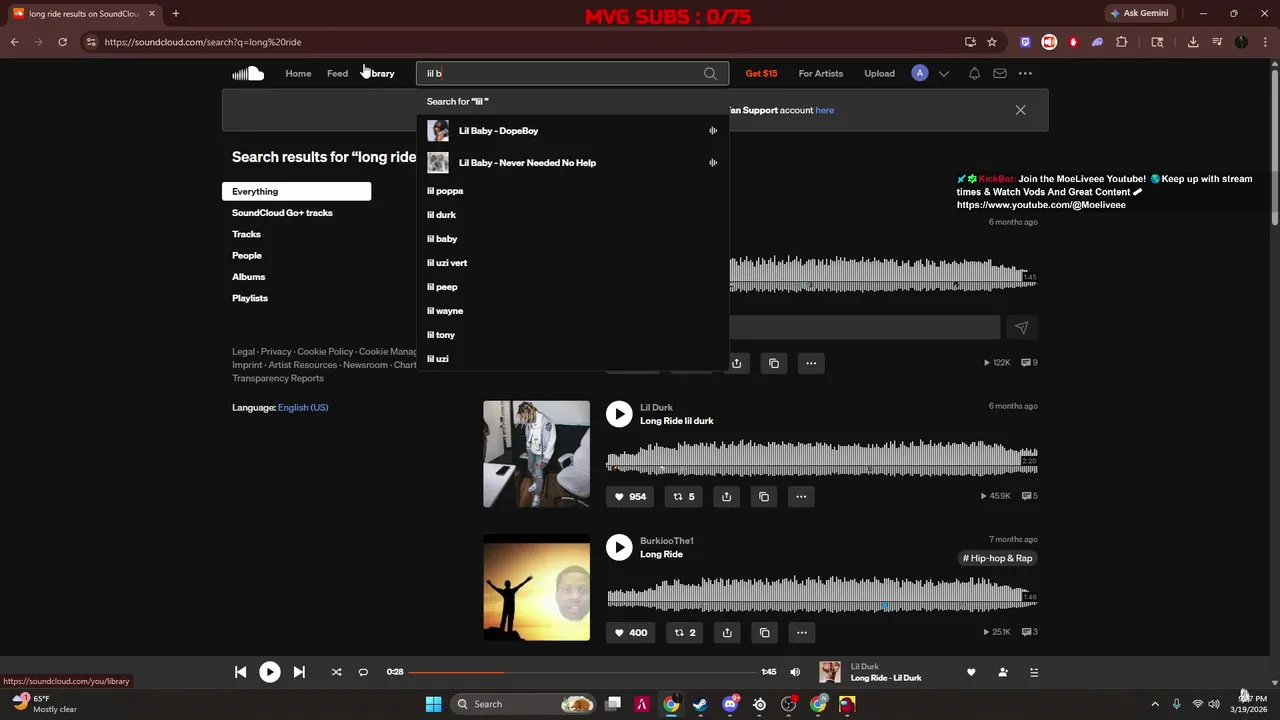Select the Everything filter
The image size is (1280, 720).
click(x=296, y=191)
